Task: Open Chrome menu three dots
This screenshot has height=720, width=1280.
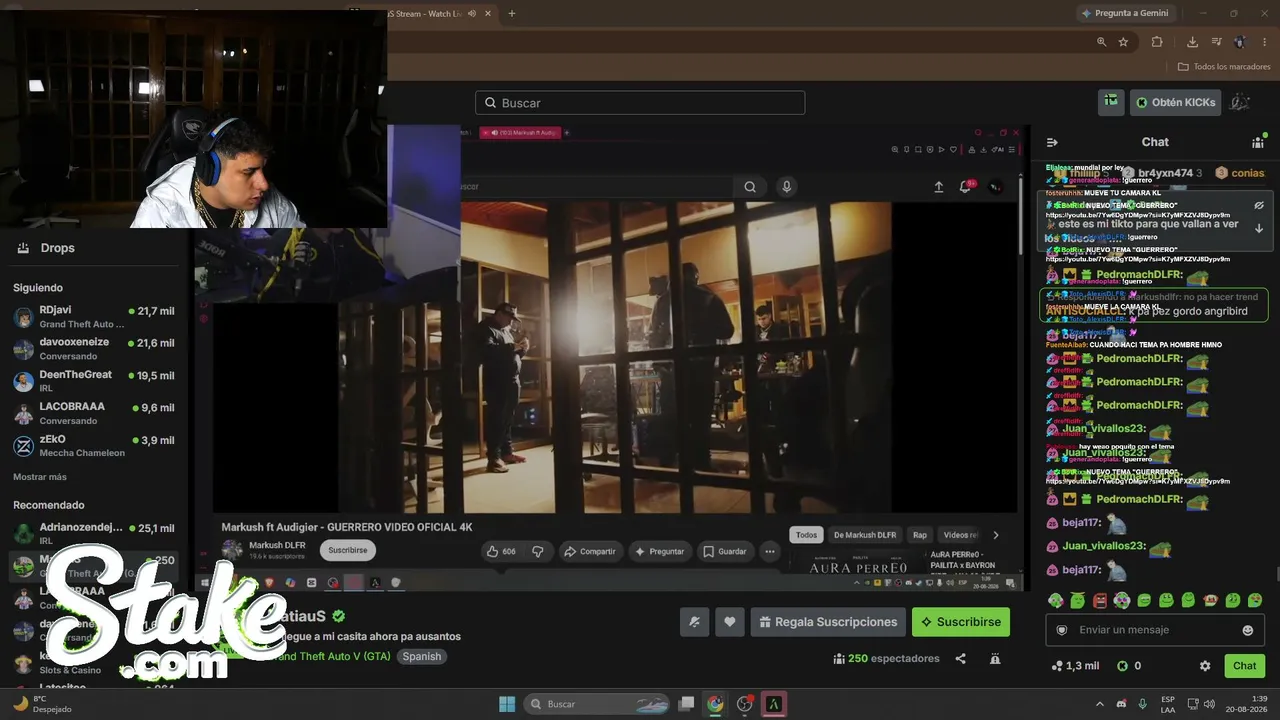Action: [1264, 42]
